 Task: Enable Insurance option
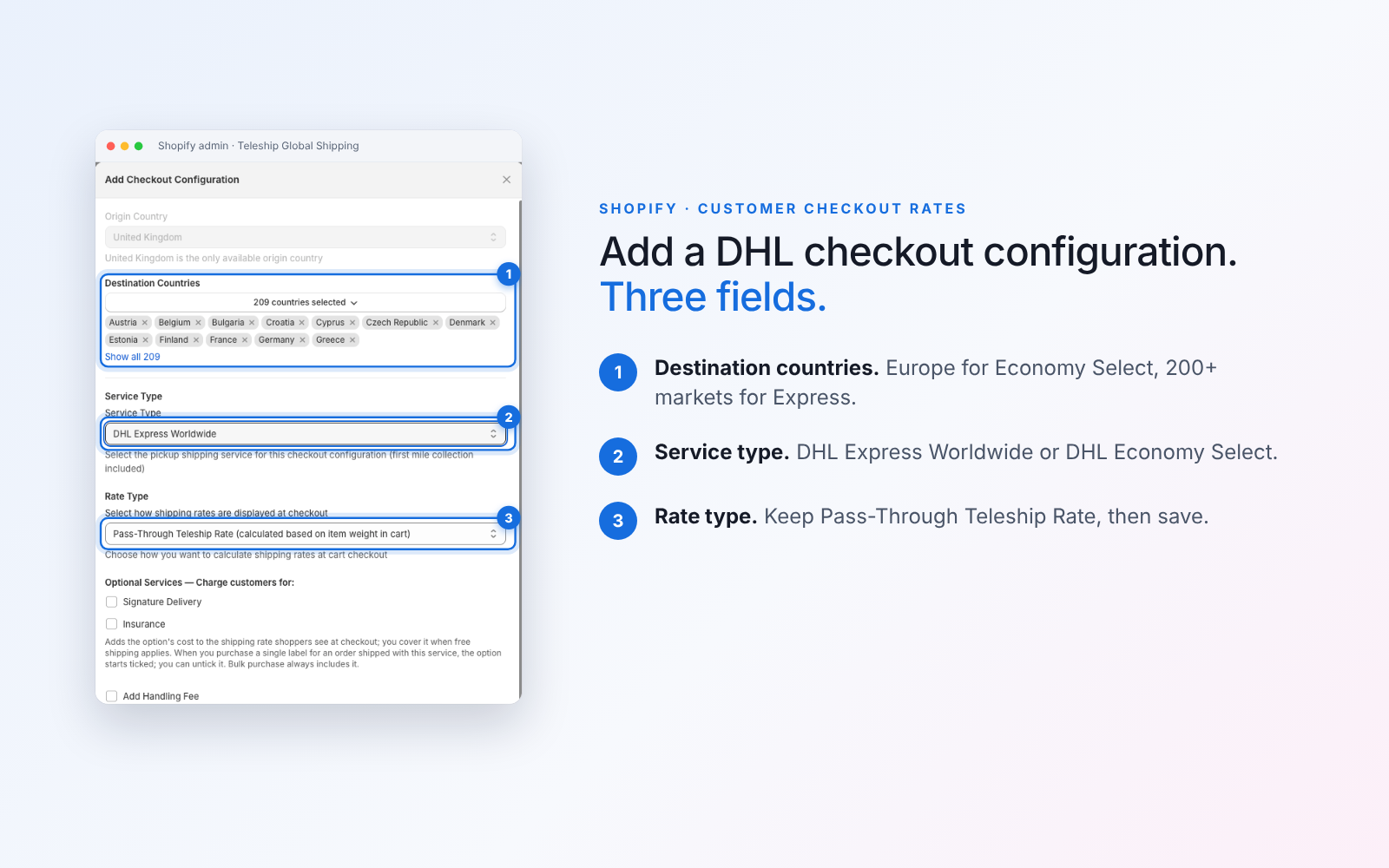(111, 624)
